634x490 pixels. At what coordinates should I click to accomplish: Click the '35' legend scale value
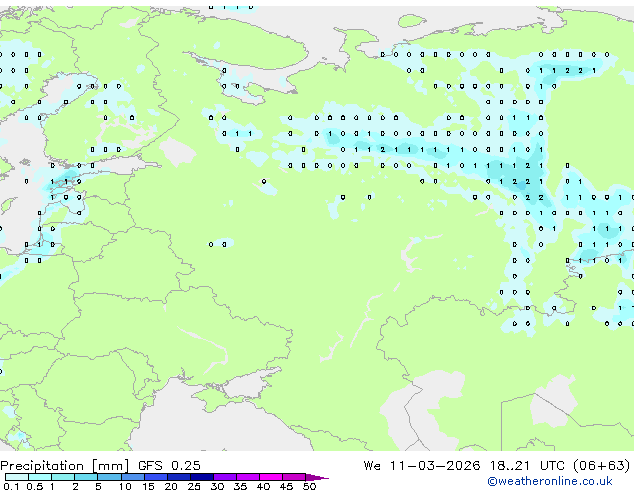[240, 486]
